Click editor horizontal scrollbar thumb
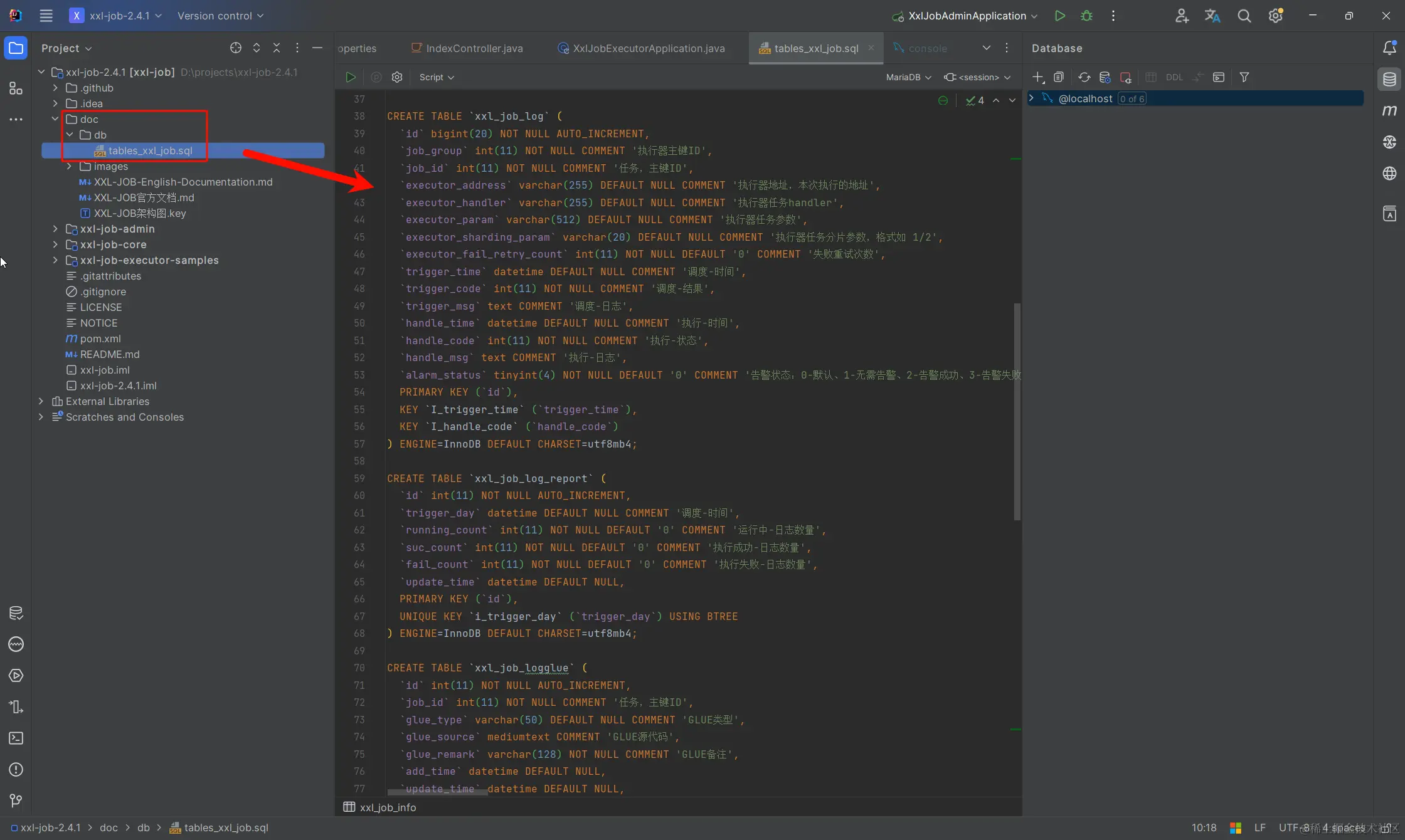1405x840 pixels. pyautogui.click(x=437, y=792)
